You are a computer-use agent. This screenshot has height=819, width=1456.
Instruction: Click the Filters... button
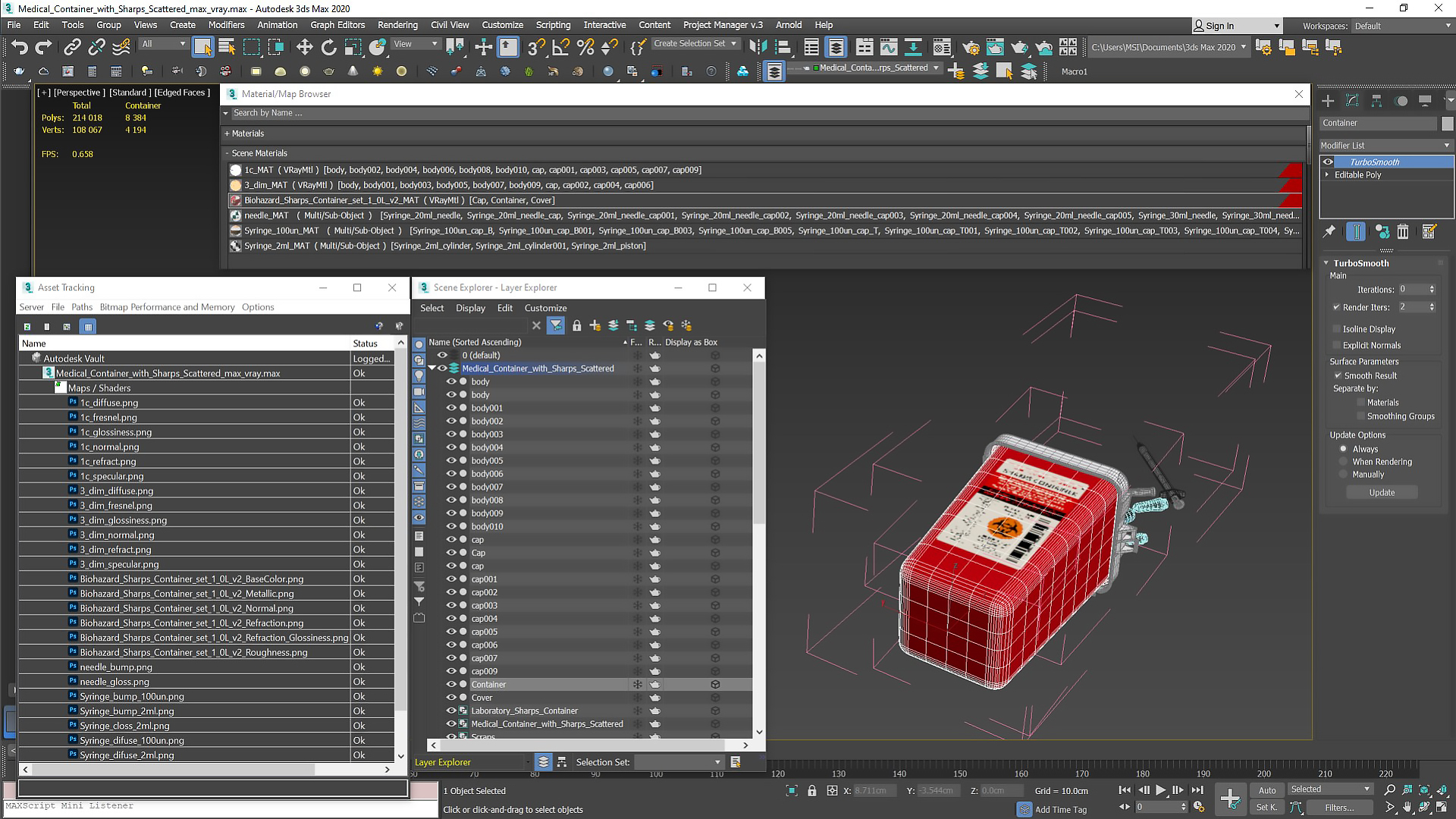coord(1339,808)
